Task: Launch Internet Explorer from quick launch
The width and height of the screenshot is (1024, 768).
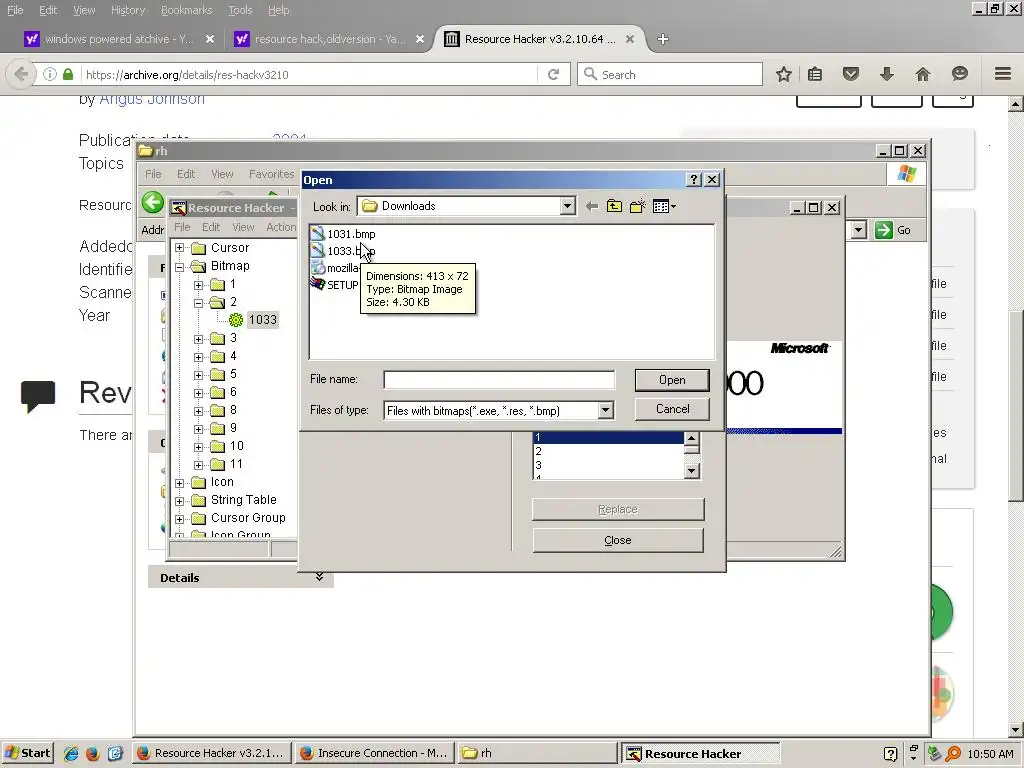Action: [x=71, y=754]
